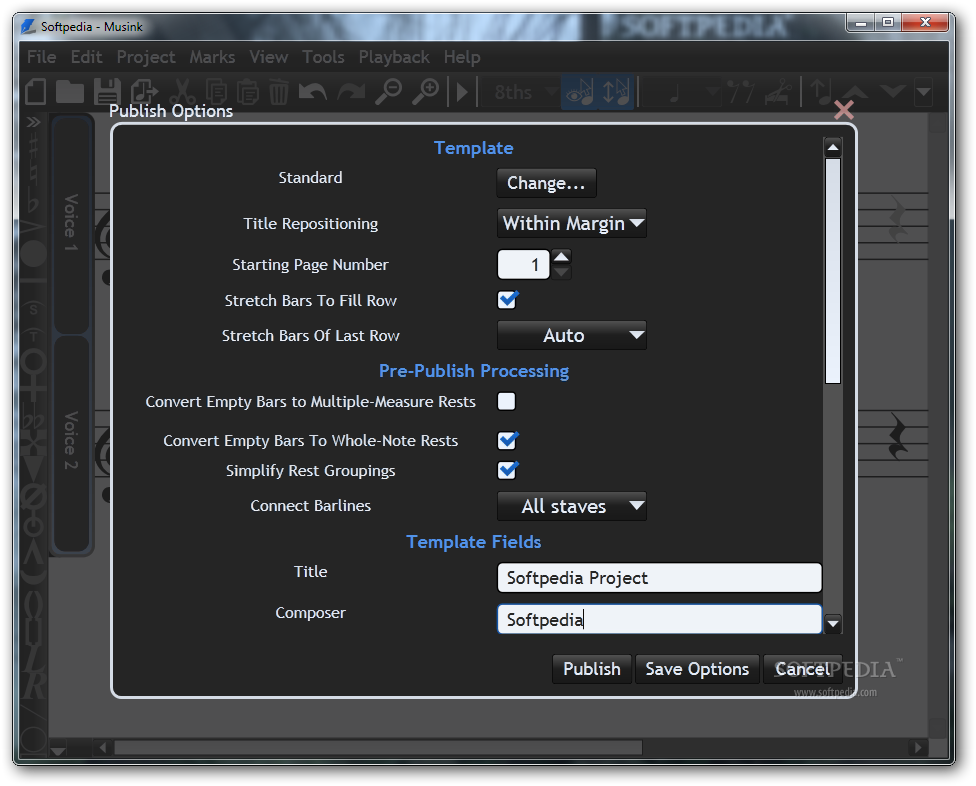Click the Paste clipboard icon
This screenshot has height=786, width=976.
(x=248, y=92)
